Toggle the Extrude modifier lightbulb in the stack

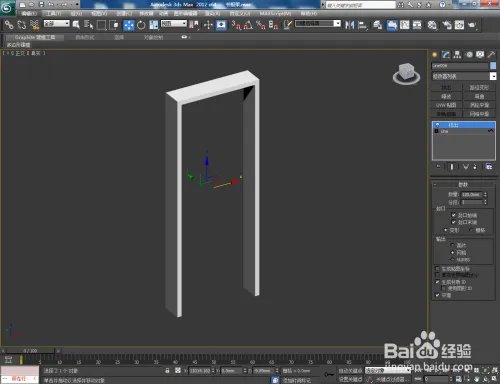point(437,125)
